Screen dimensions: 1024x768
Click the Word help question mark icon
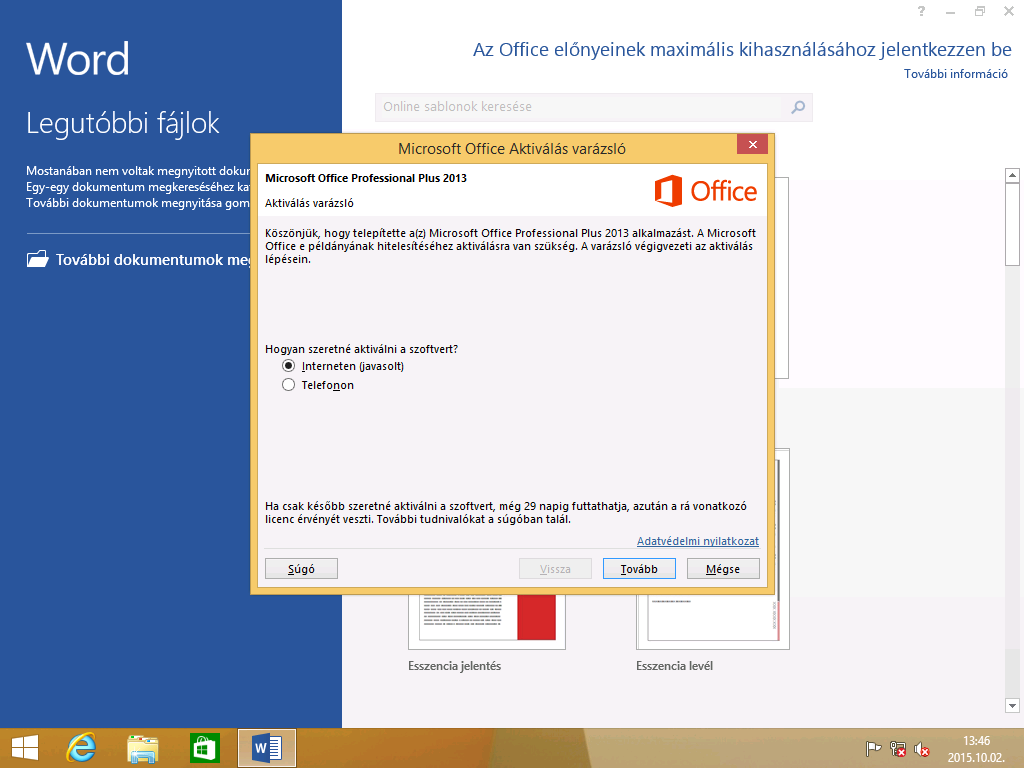921,11
